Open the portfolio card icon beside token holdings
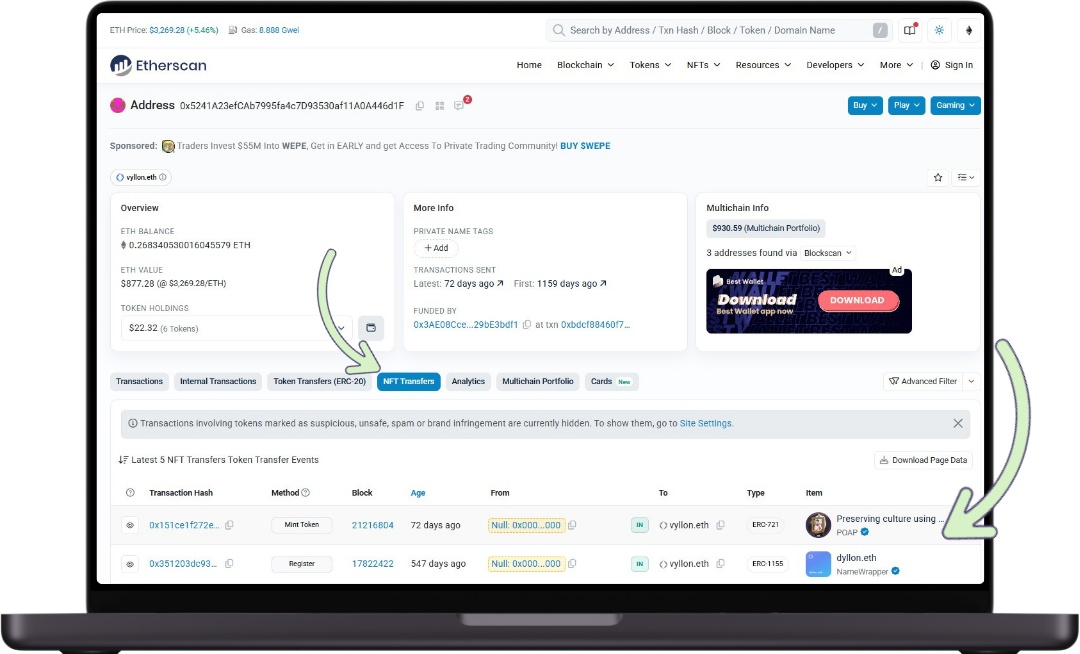 coord(370,328)
